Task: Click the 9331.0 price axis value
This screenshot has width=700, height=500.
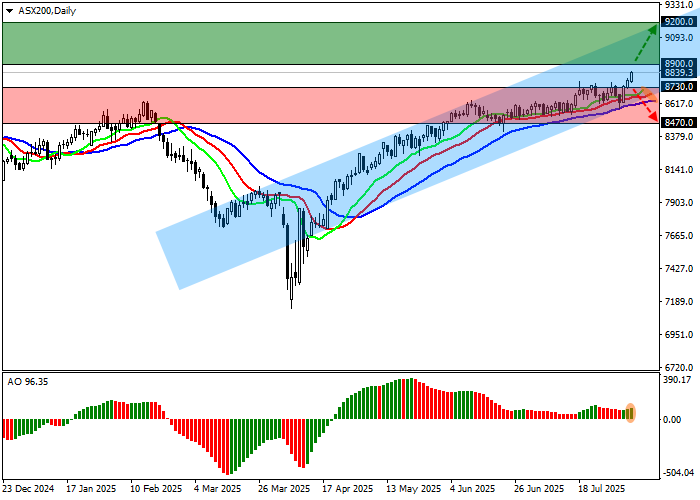Action: 679,5
